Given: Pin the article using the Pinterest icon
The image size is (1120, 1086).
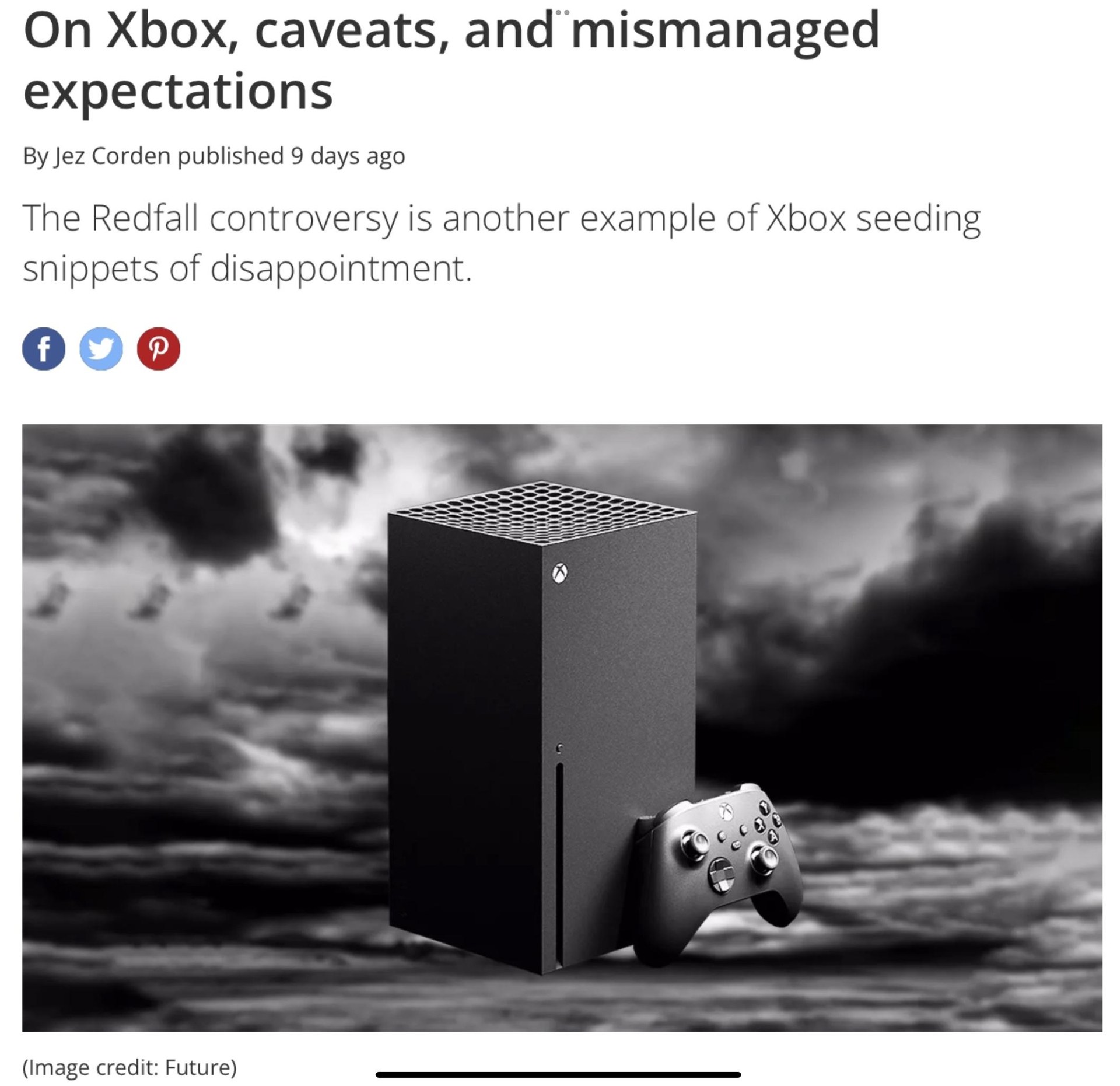Looking at the screenshot, I should coord(159,349).
